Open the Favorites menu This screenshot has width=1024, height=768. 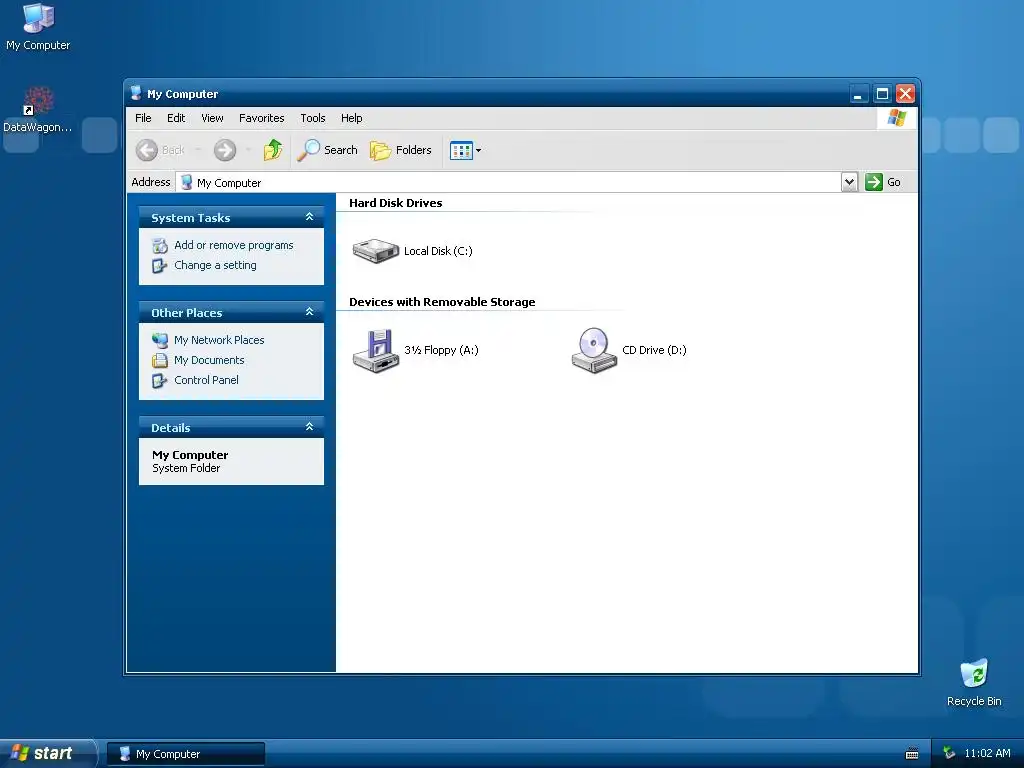(261, 118)
